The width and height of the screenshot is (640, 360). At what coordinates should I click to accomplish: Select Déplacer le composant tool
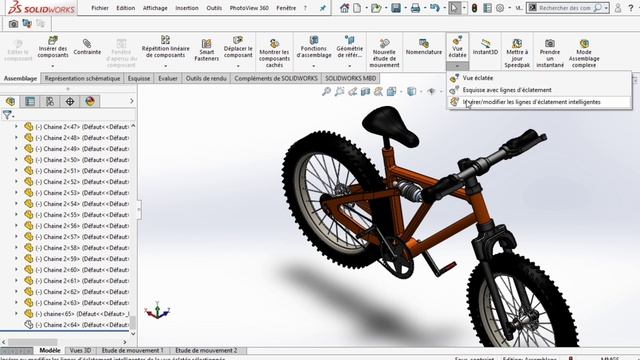(238, 47)
